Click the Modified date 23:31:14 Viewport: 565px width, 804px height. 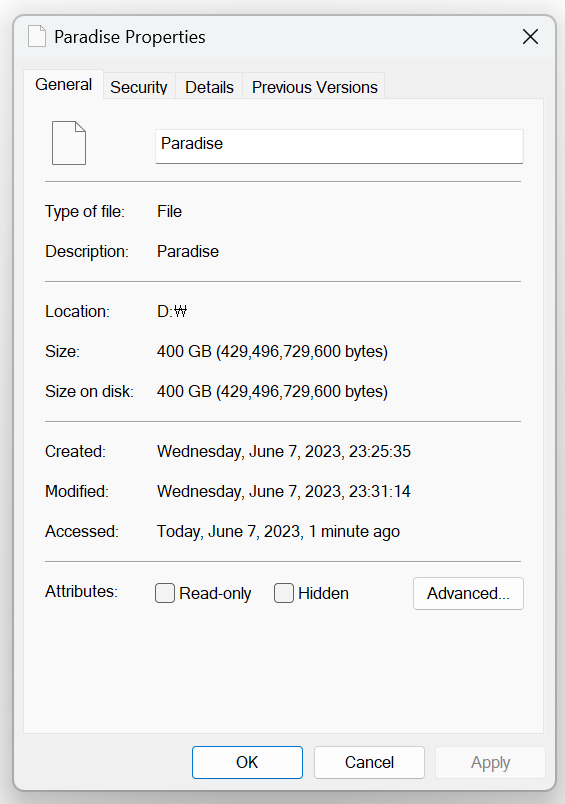[x=284, y=491]
